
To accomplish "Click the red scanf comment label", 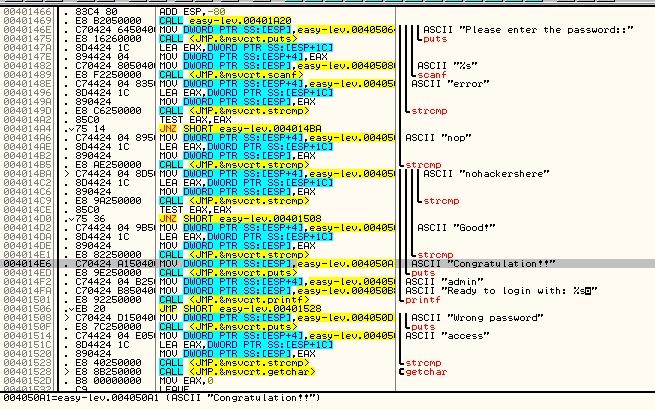I will click(432, 75).
